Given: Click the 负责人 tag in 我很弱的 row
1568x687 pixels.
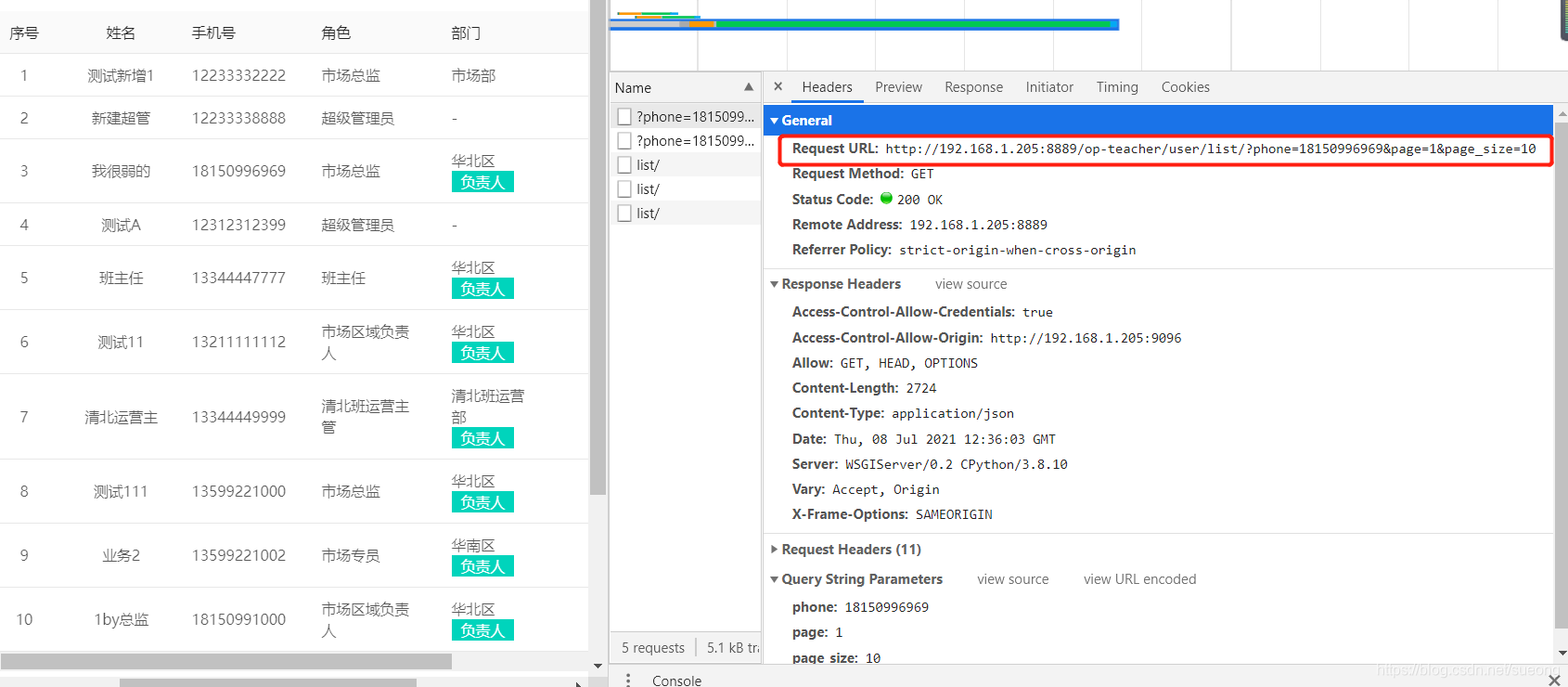Looking at the screenshot, I should click(x=482, y=182).
